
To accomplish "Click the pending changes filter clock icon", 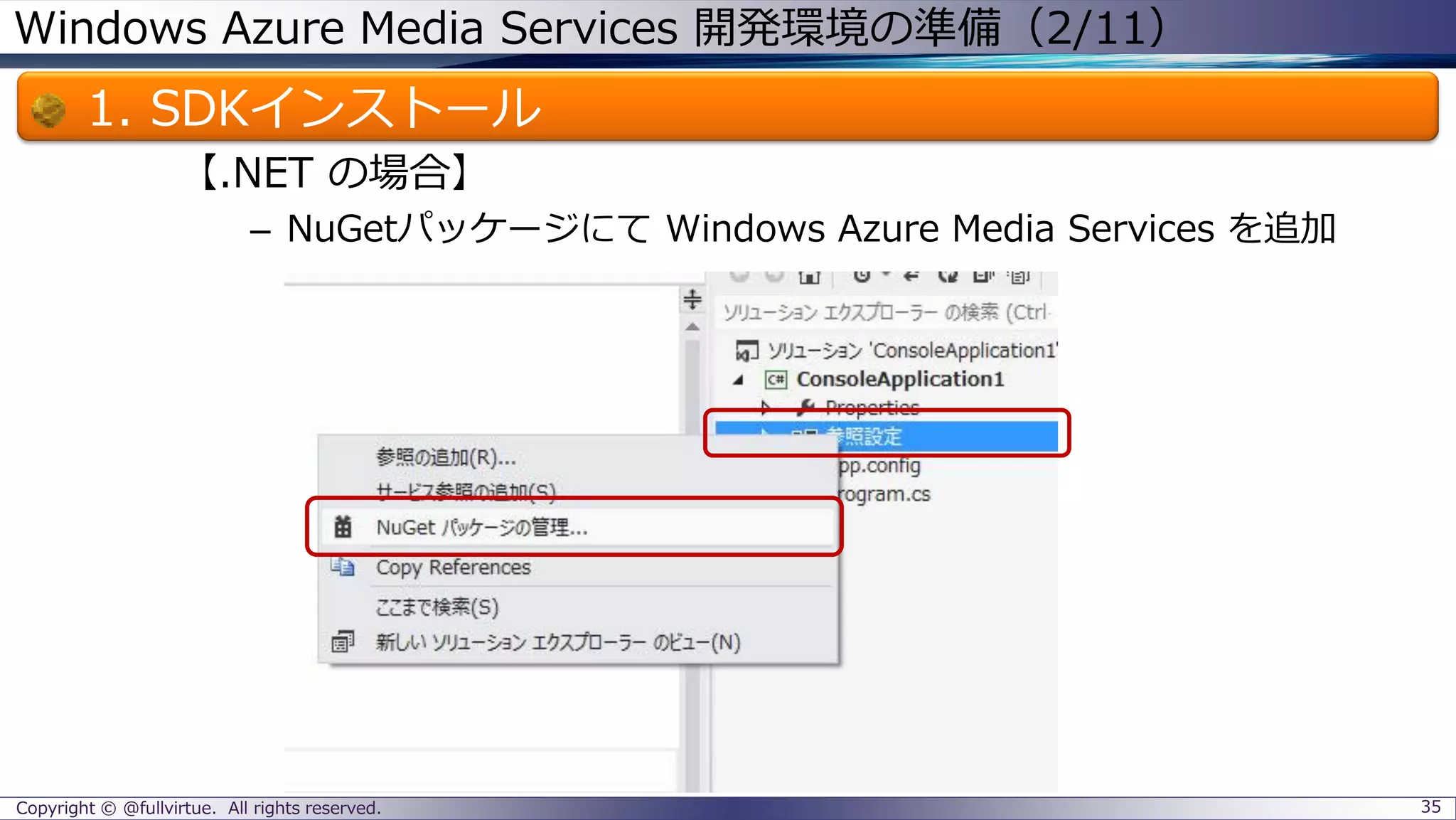I will point(862,276).
